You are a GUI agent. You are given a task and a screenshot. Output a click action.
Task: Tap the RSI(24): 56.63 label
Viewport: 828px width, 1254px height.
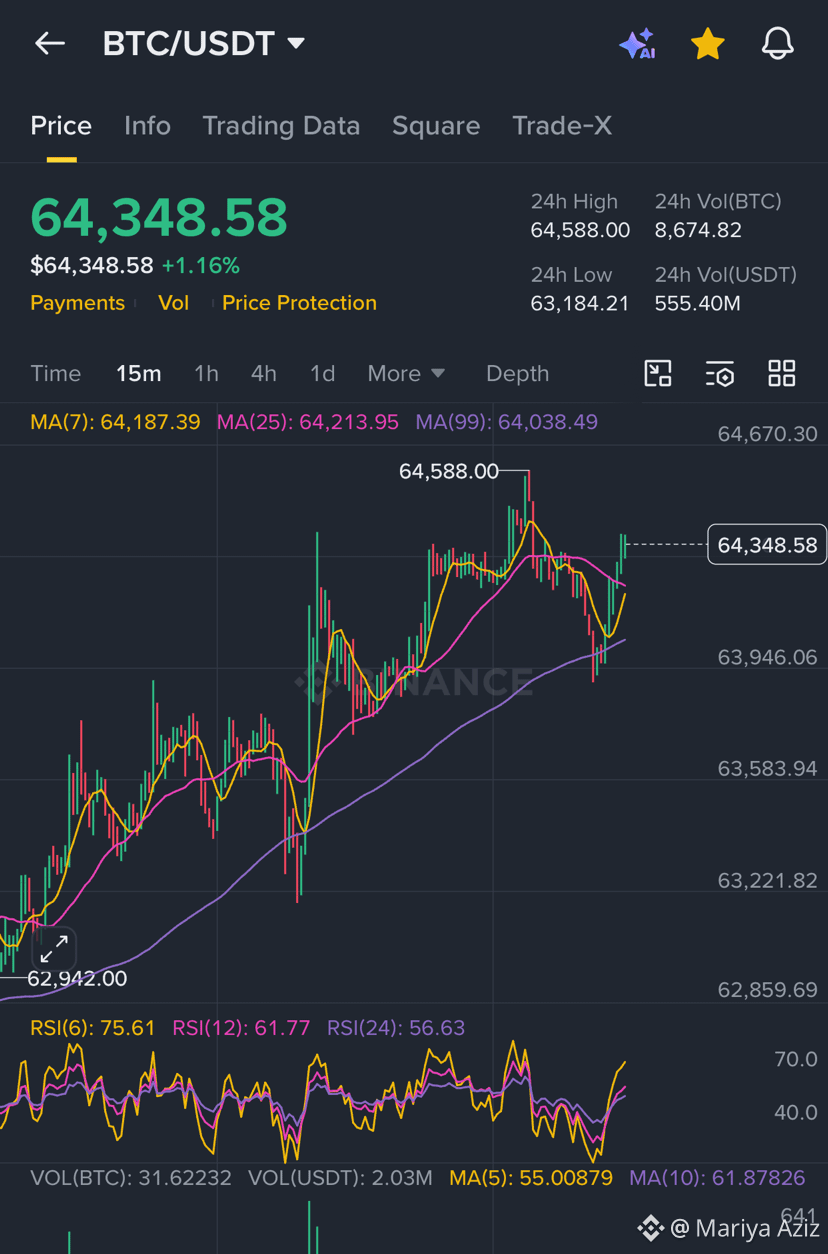click(396, 1027)
